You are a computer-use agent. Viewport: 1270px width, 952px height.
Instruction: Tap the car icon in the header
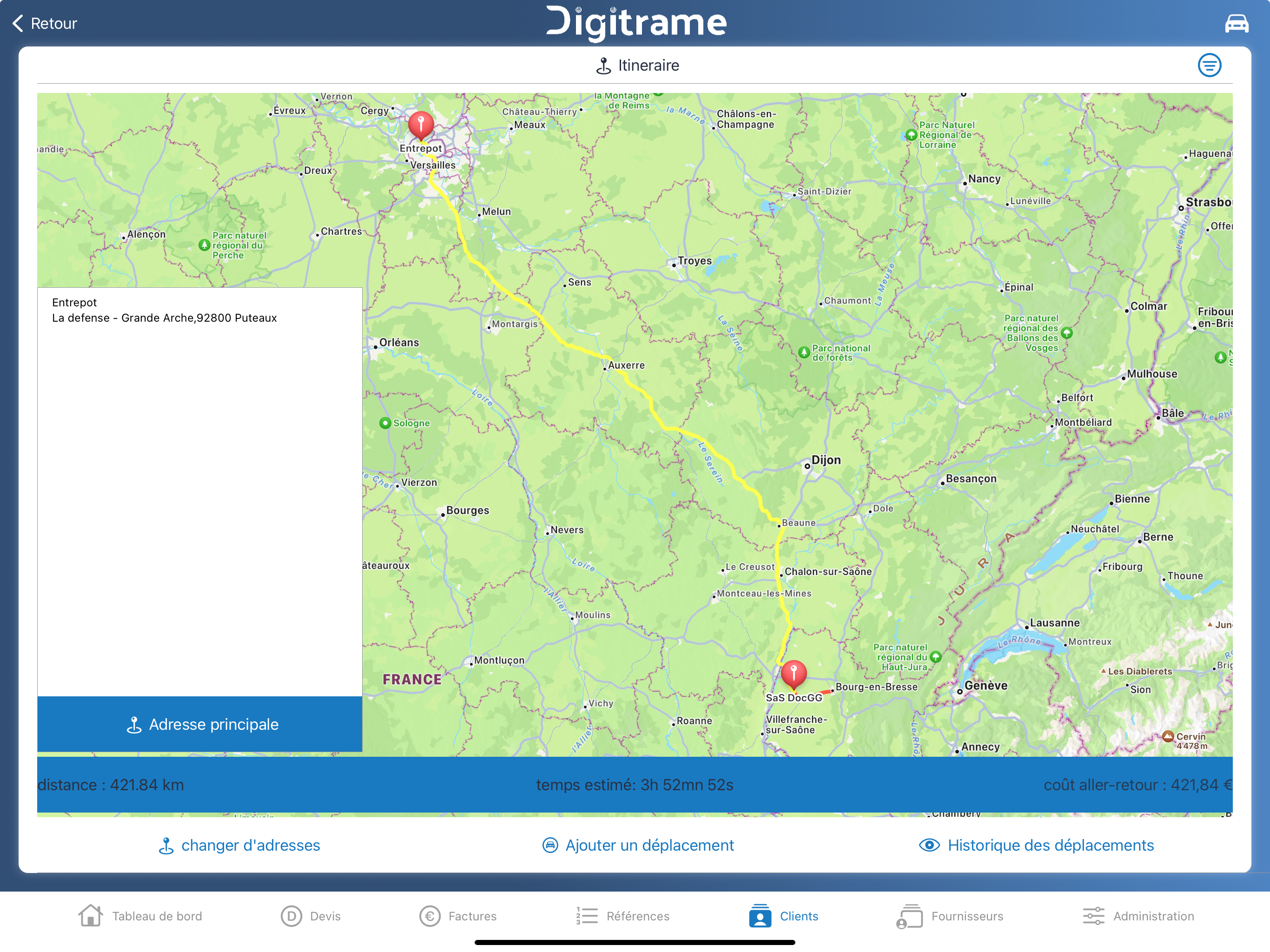1236,23
